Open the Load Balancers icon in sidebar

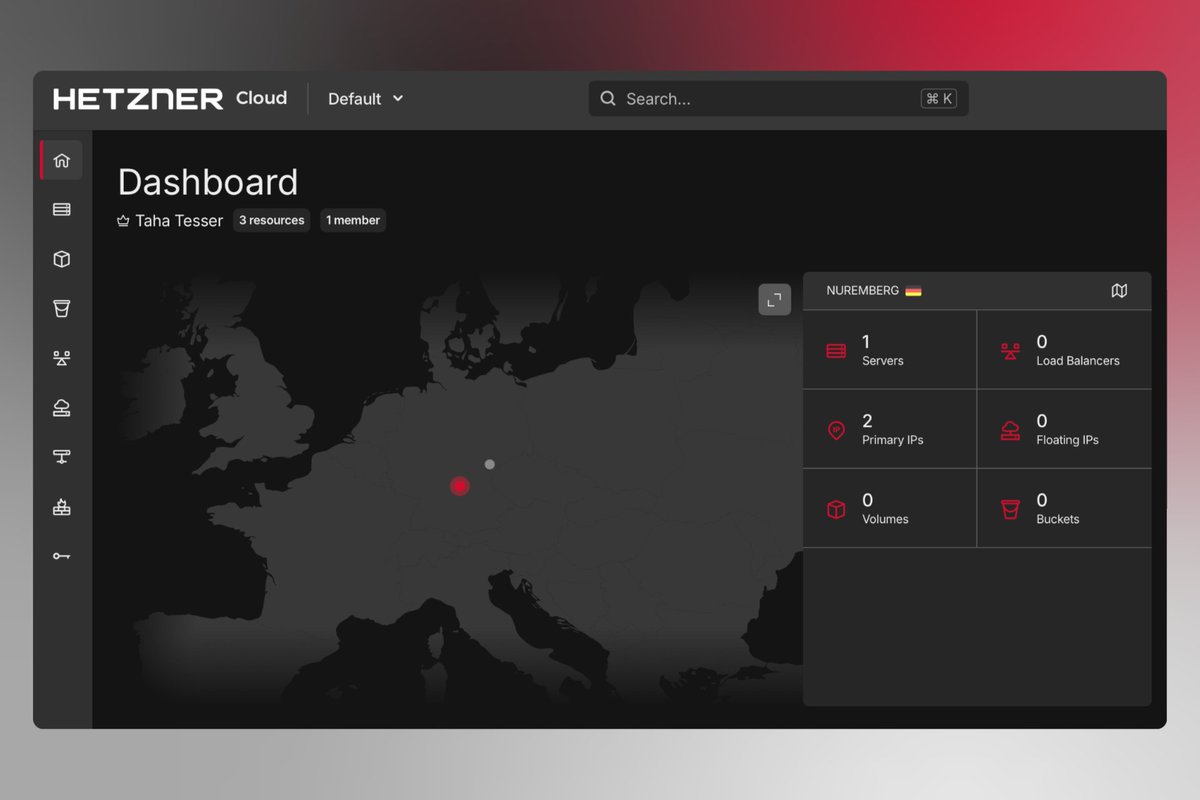62,358
